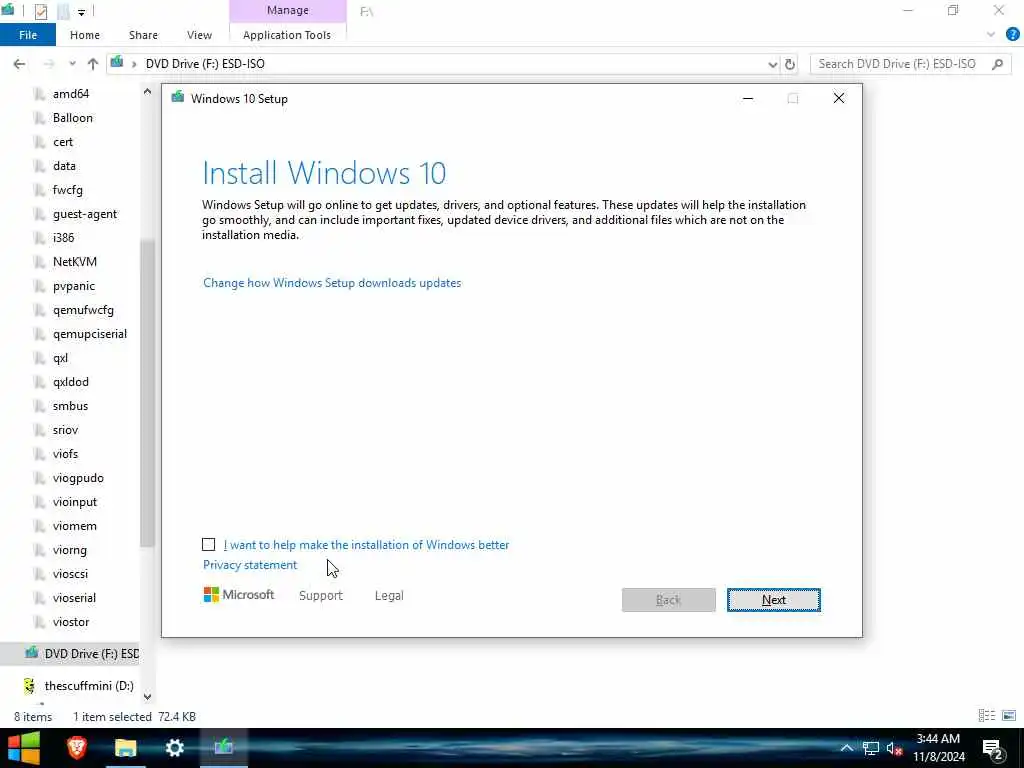
Task: Click the search magnifier icon
Action: coord(997,63)
